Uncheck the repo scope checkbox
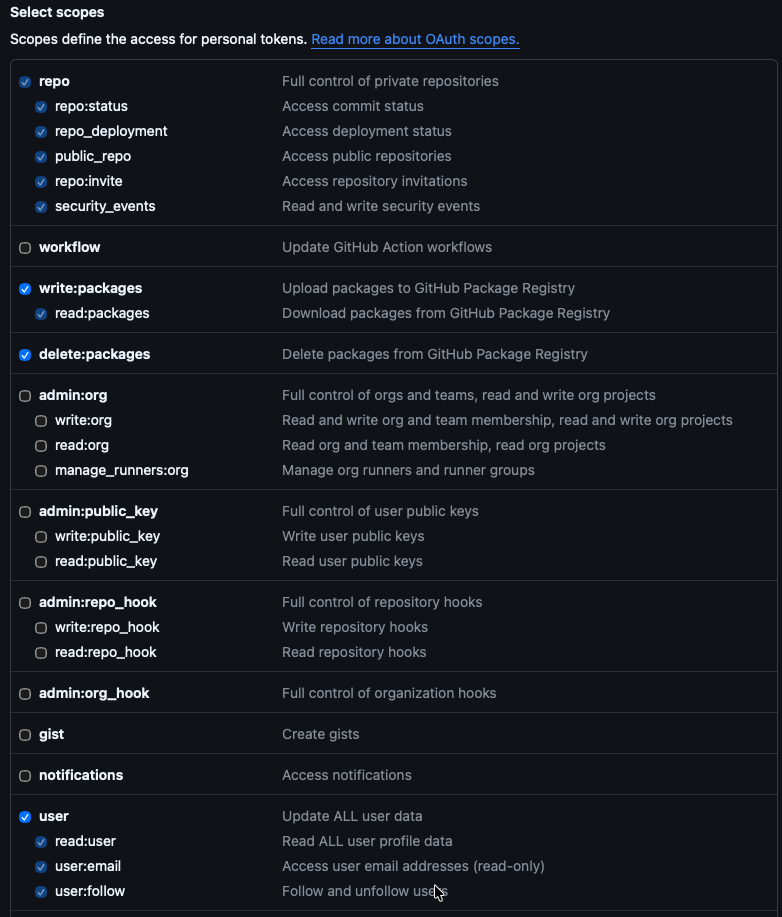782x917 pixels. pos(25,82)
